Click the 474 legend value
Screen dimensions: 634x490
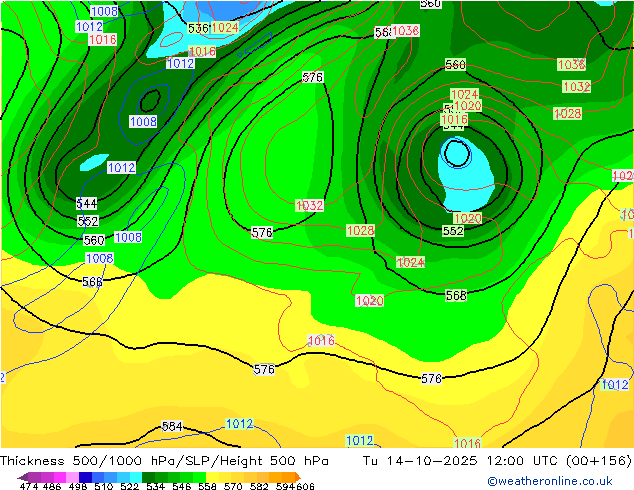tap(29, 486)
